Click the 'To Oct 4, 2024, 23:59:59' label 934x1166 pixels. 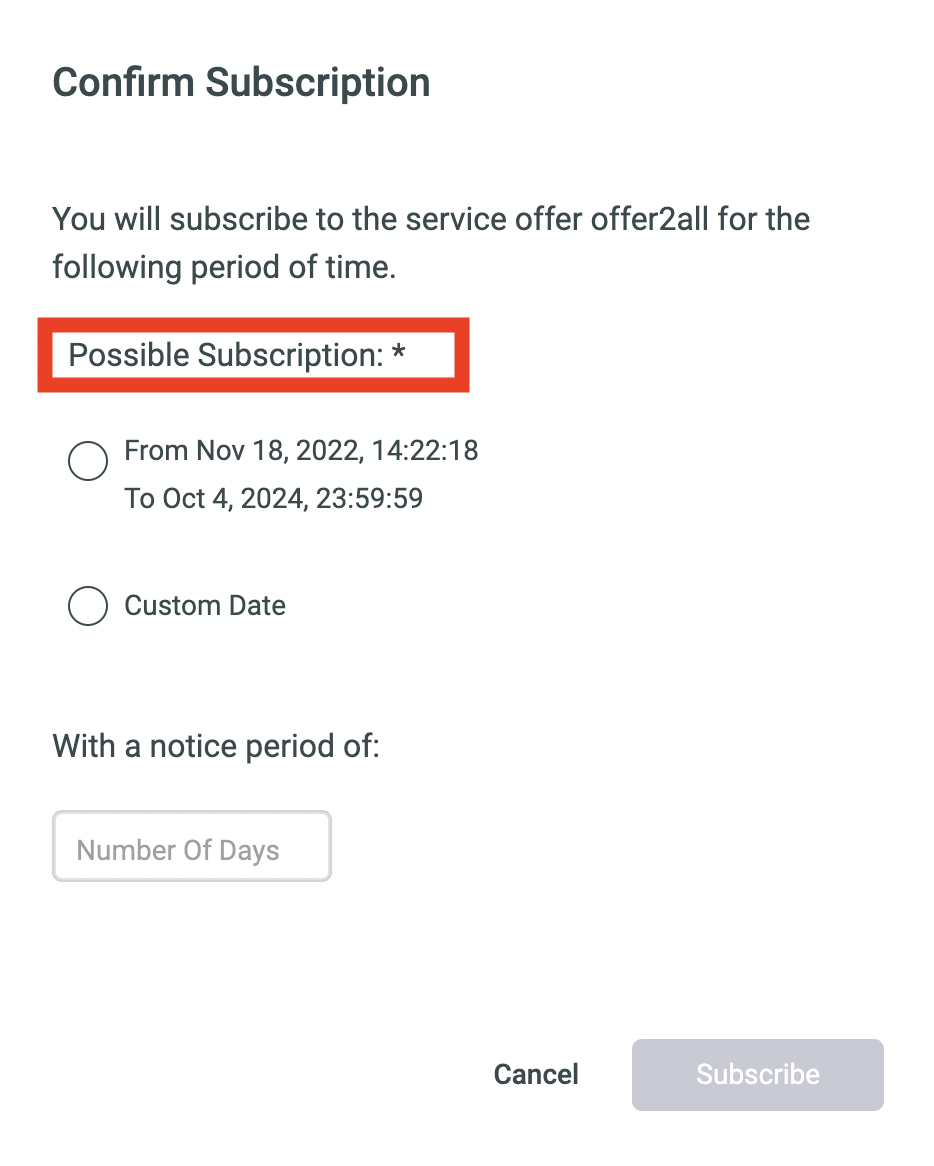click(x=274, y=498)
